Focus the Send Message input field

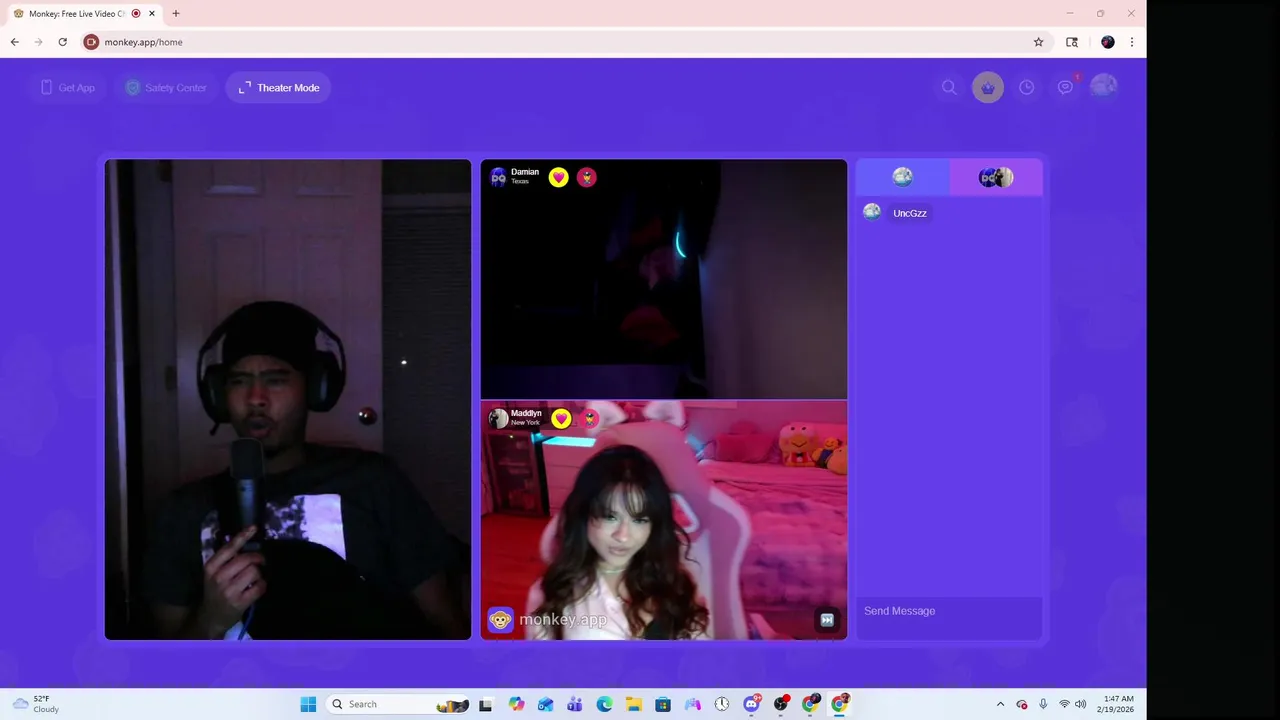[x=949, y=611]
